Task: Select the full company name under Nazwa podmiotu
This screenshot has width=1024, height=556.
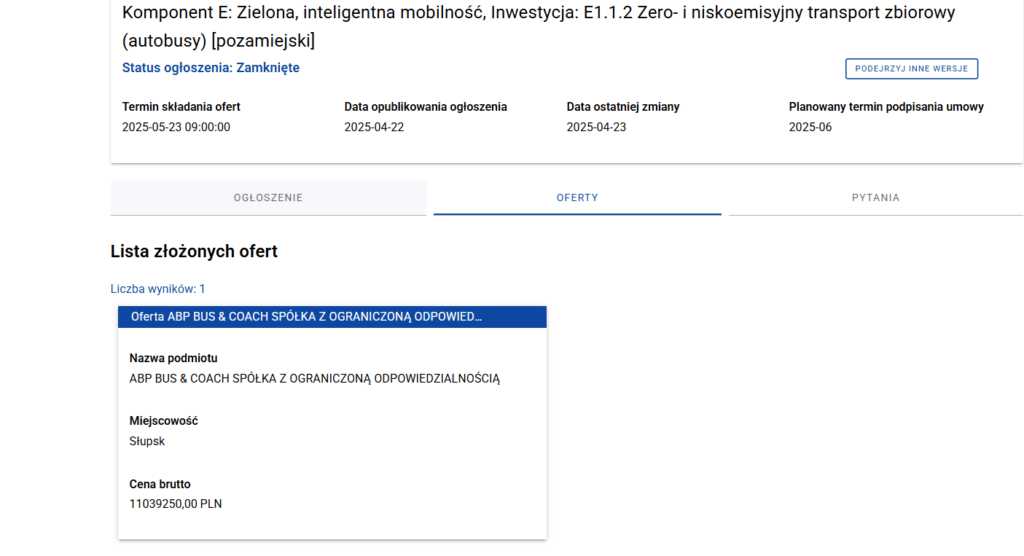Action: [x=314, y=378]
